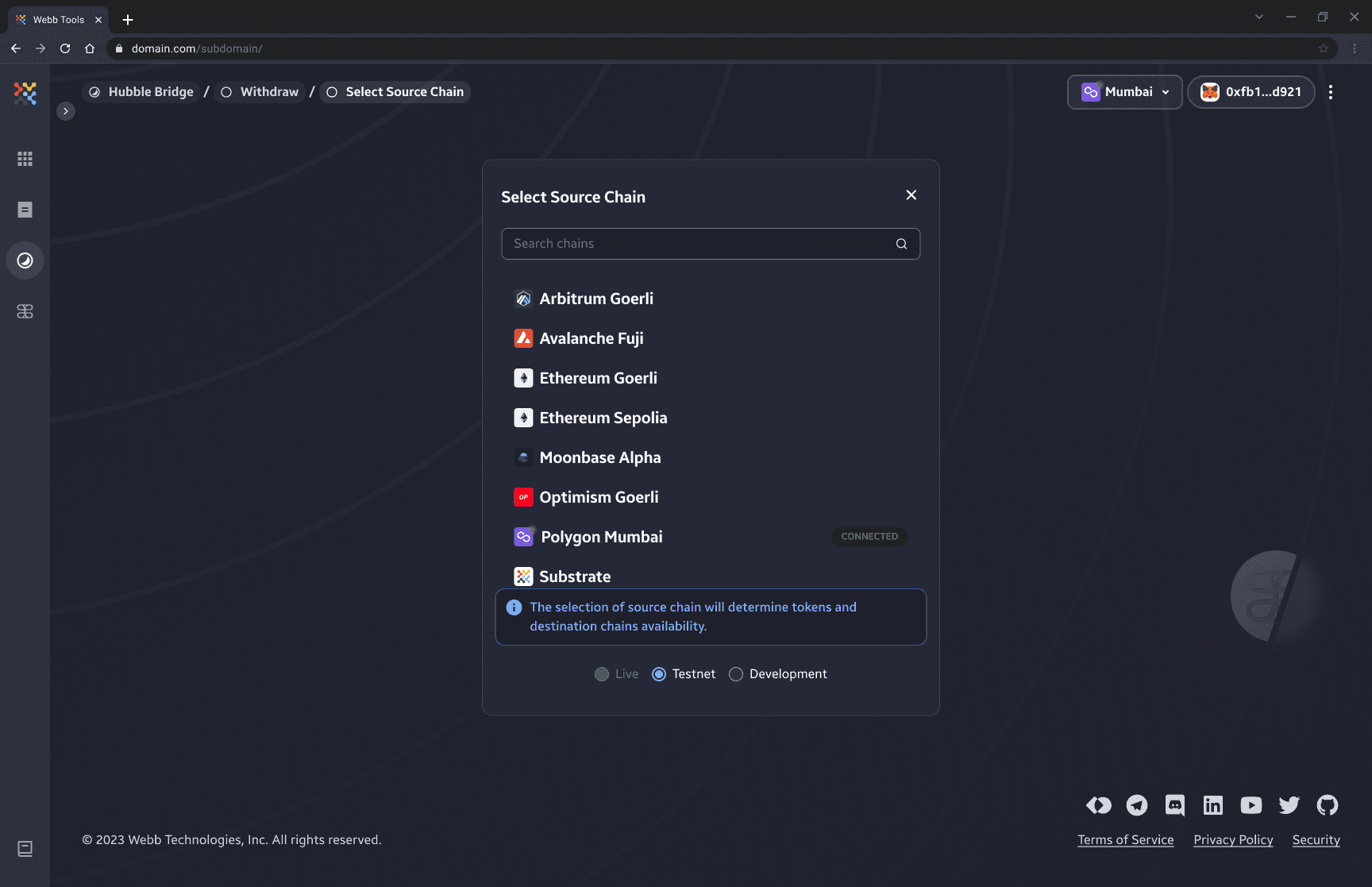Select the Testnet radio button
Viewport: 1372px width, 887px height.
click(x=659, y=674)
